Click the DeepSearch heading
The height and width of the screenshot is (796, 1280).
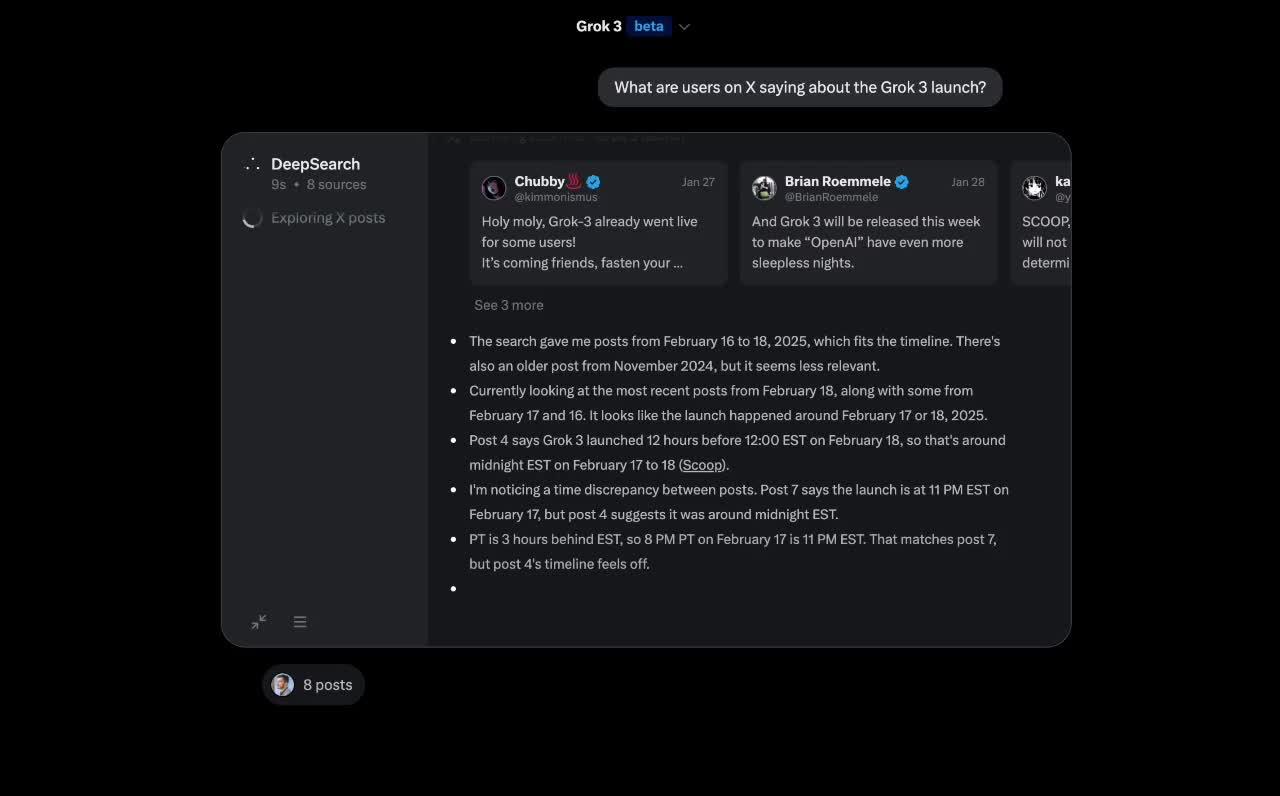(x=315, y=164)
